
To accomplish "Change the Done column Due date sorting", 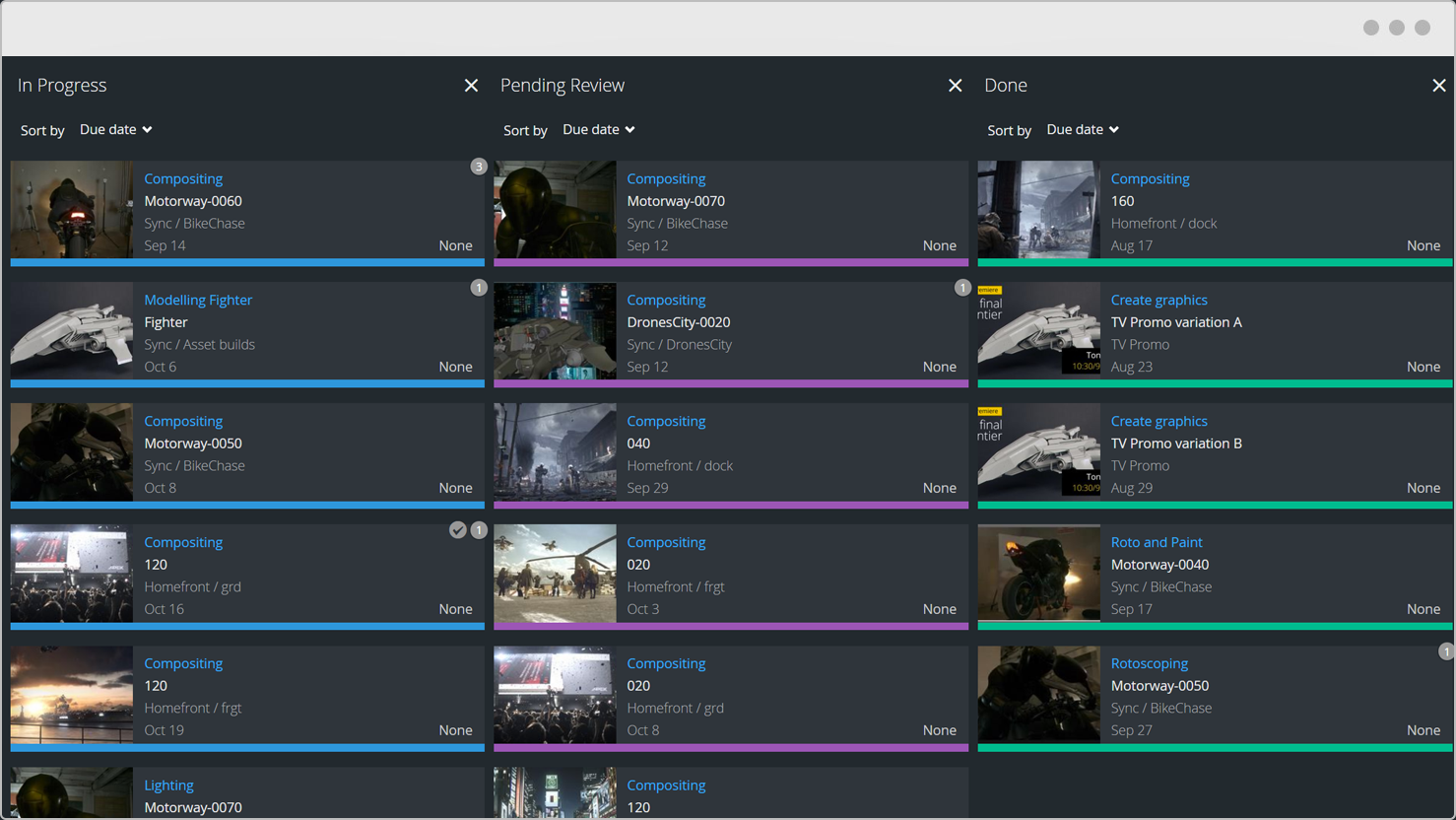I will click(x=1083, y=130).
